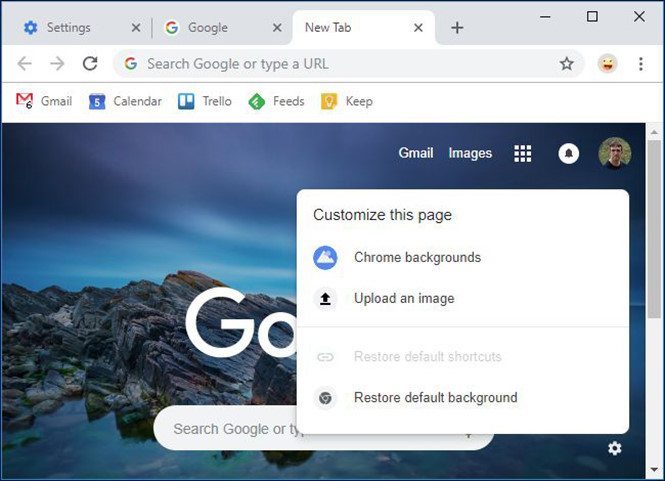Go back to previous page

[25, 64]
